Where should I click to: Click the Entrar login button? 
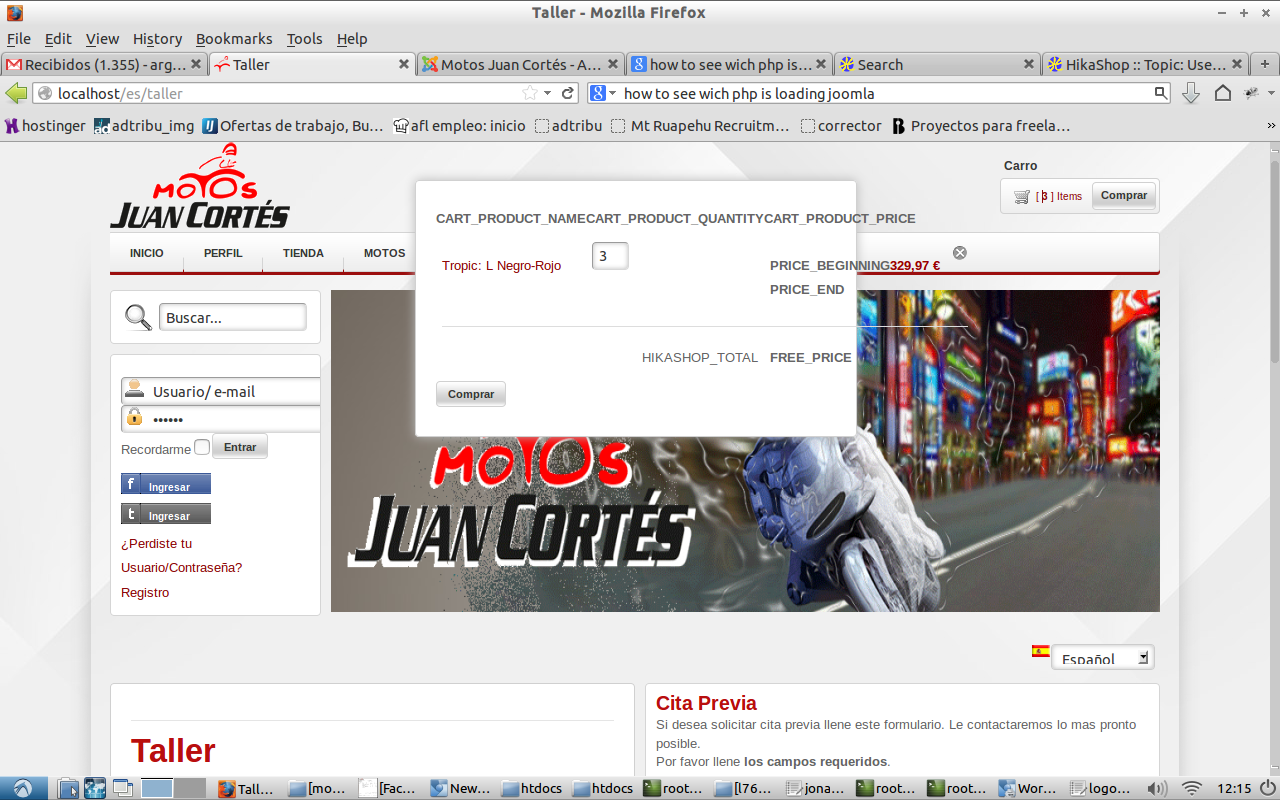[240, 447]
